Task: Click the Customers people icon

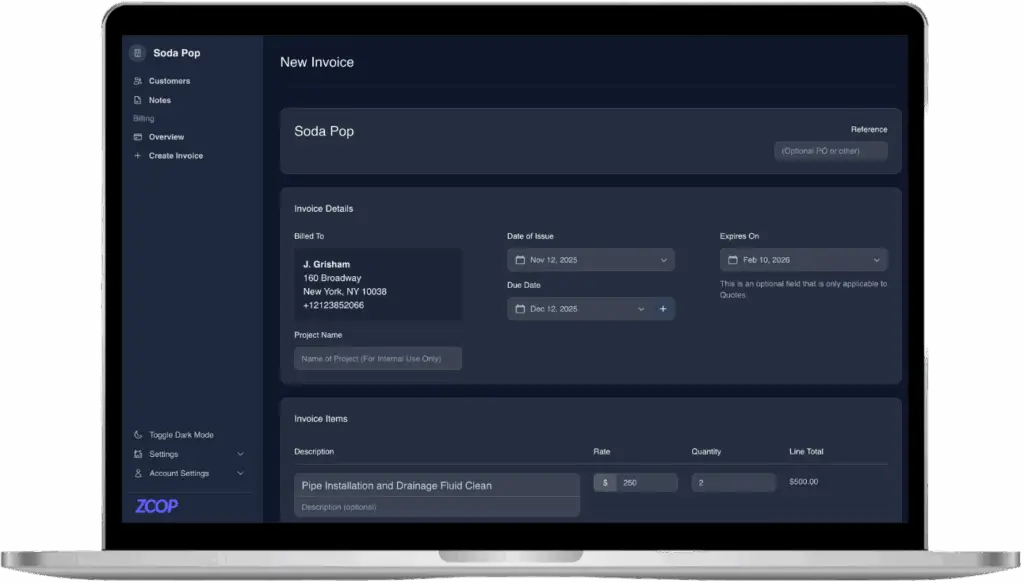Action: click(138, 81)
